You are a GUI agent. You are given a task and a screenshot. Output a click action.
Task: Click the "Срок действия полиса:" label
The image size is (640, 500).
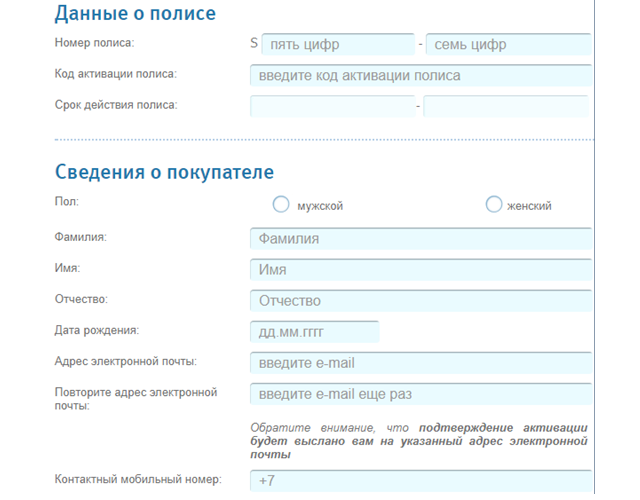[116, 105]
